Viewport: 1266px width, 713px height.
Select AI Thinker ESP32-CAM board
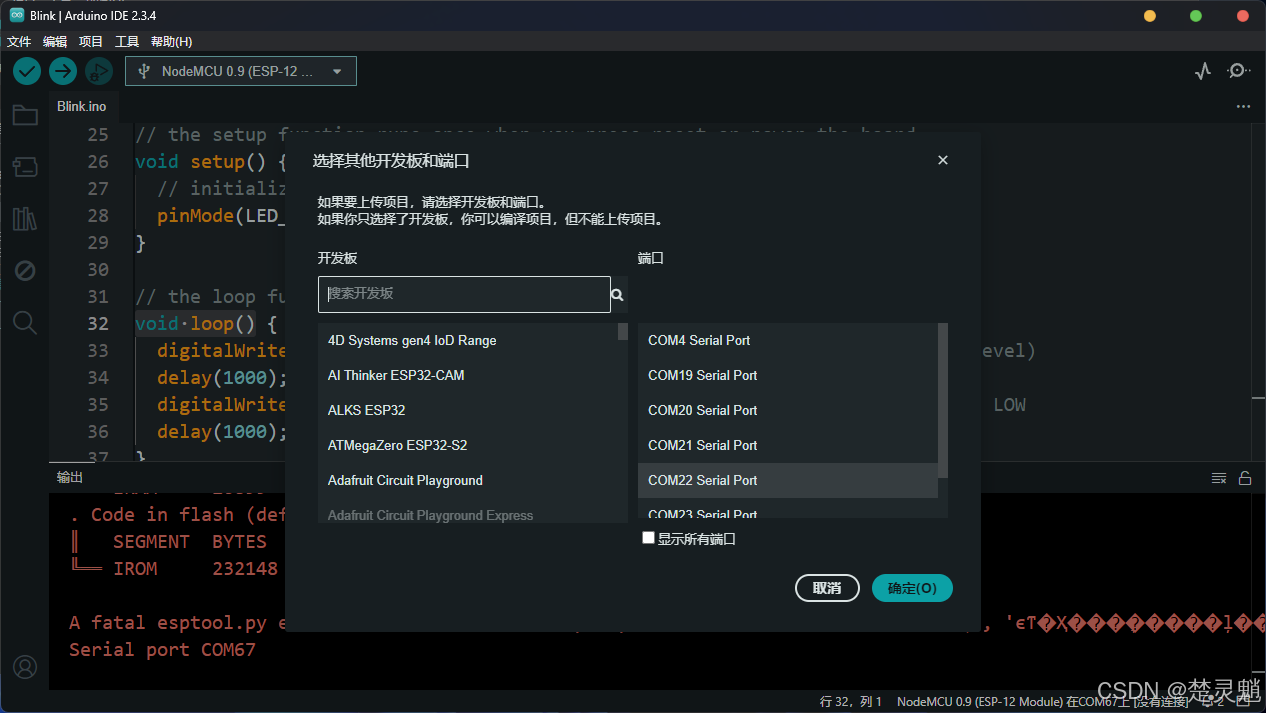tap(468, 375)
